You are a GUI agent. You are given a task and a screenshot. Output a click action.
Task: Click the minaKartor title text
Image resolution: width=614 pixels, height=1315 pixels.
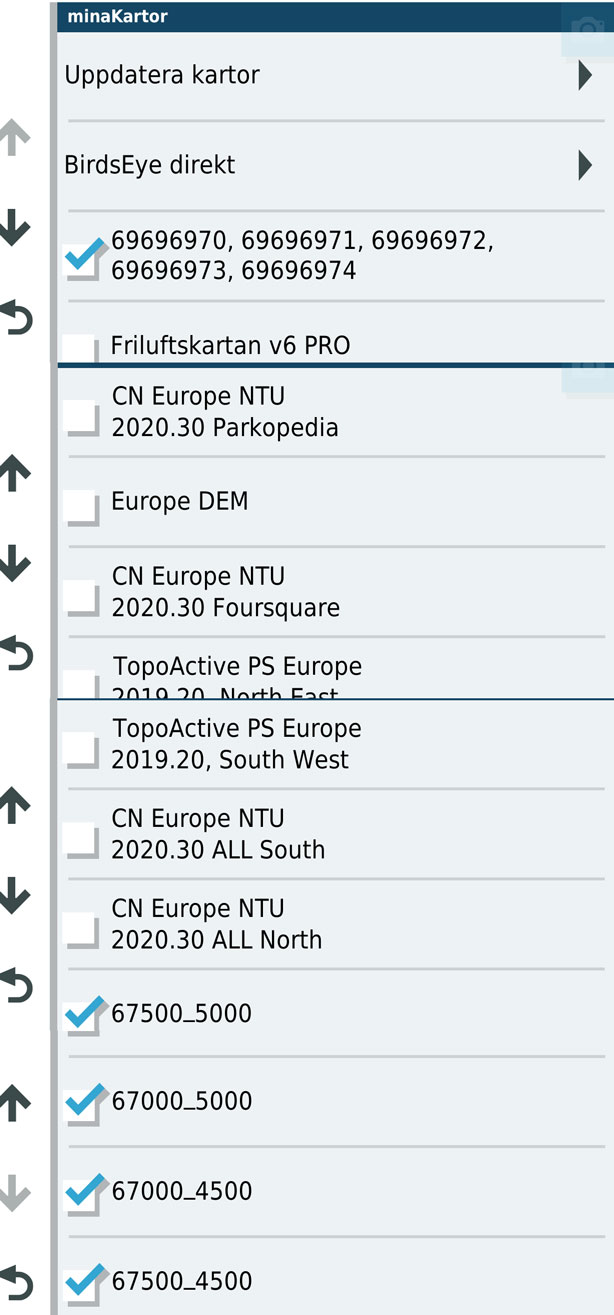point(117,16)
